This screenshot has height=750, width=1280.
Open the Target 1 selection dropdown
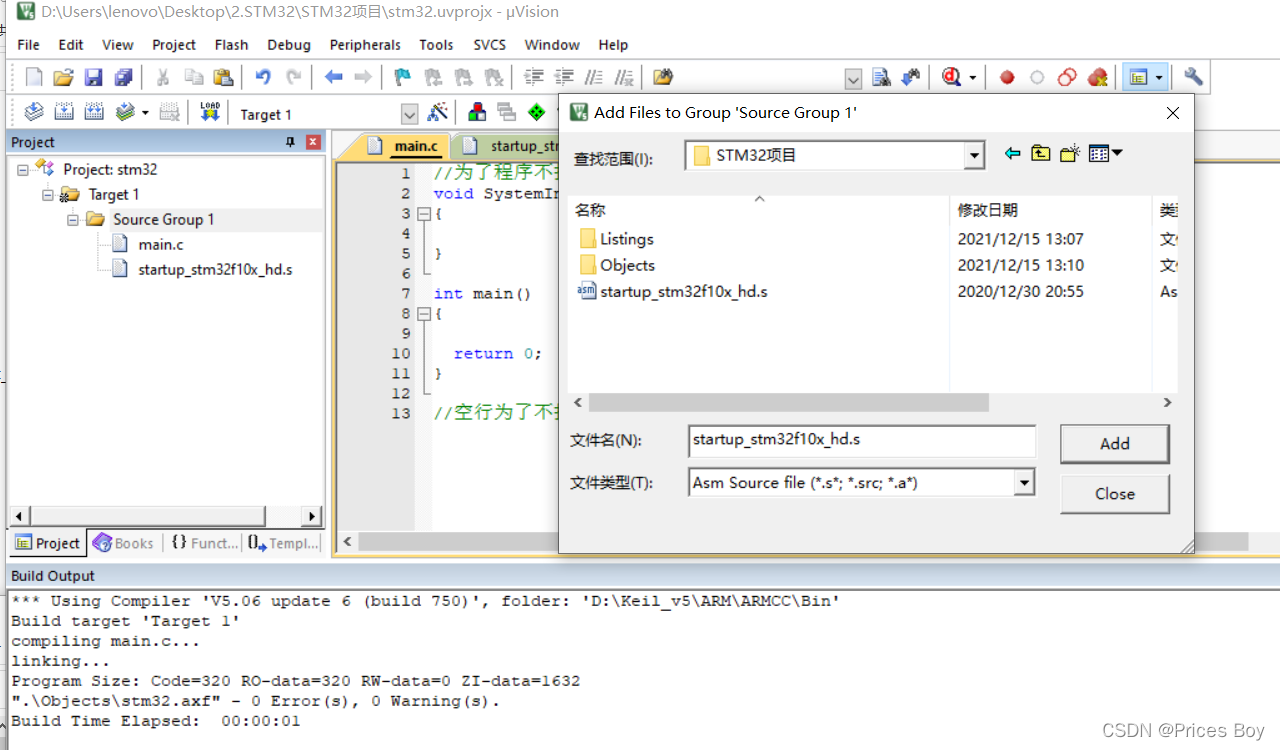pyautogui.click(x=409, y=114)
